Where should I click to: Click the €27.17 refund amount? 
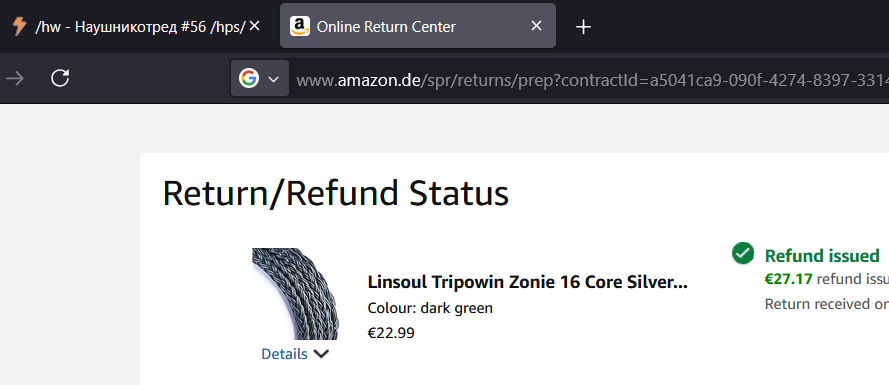(789, 278)
